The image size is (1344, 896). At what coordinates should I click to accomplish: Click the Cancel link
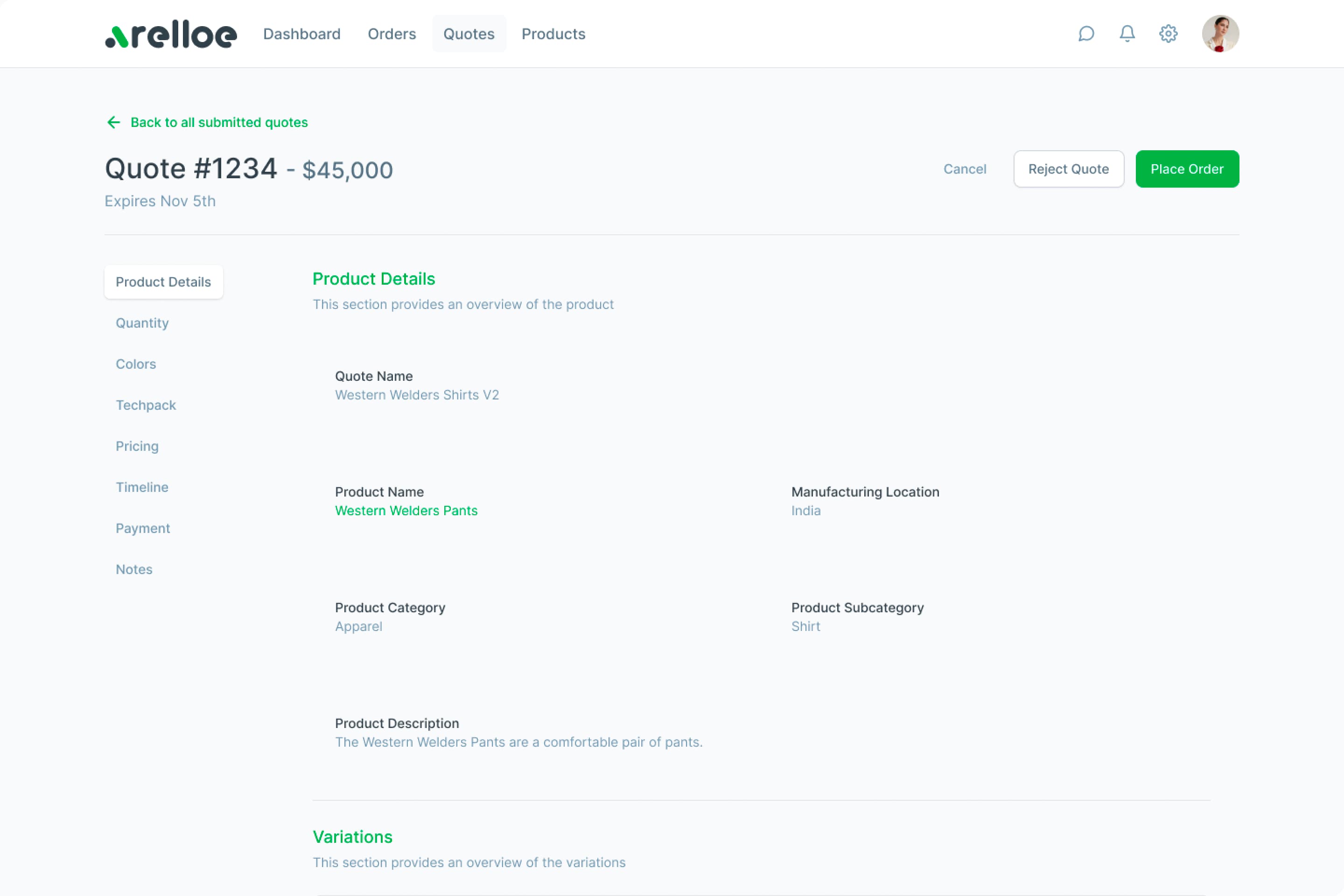[965, 169]
